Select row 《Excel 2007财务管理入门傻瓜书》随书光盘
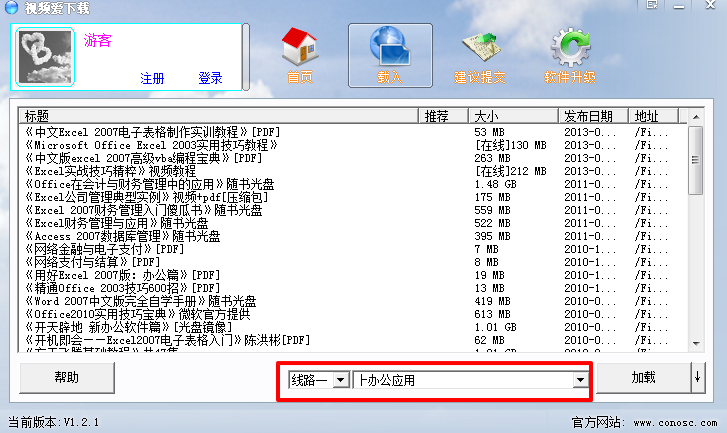The width and height of the screenshot is (727, 433). (x=352, y=210)
